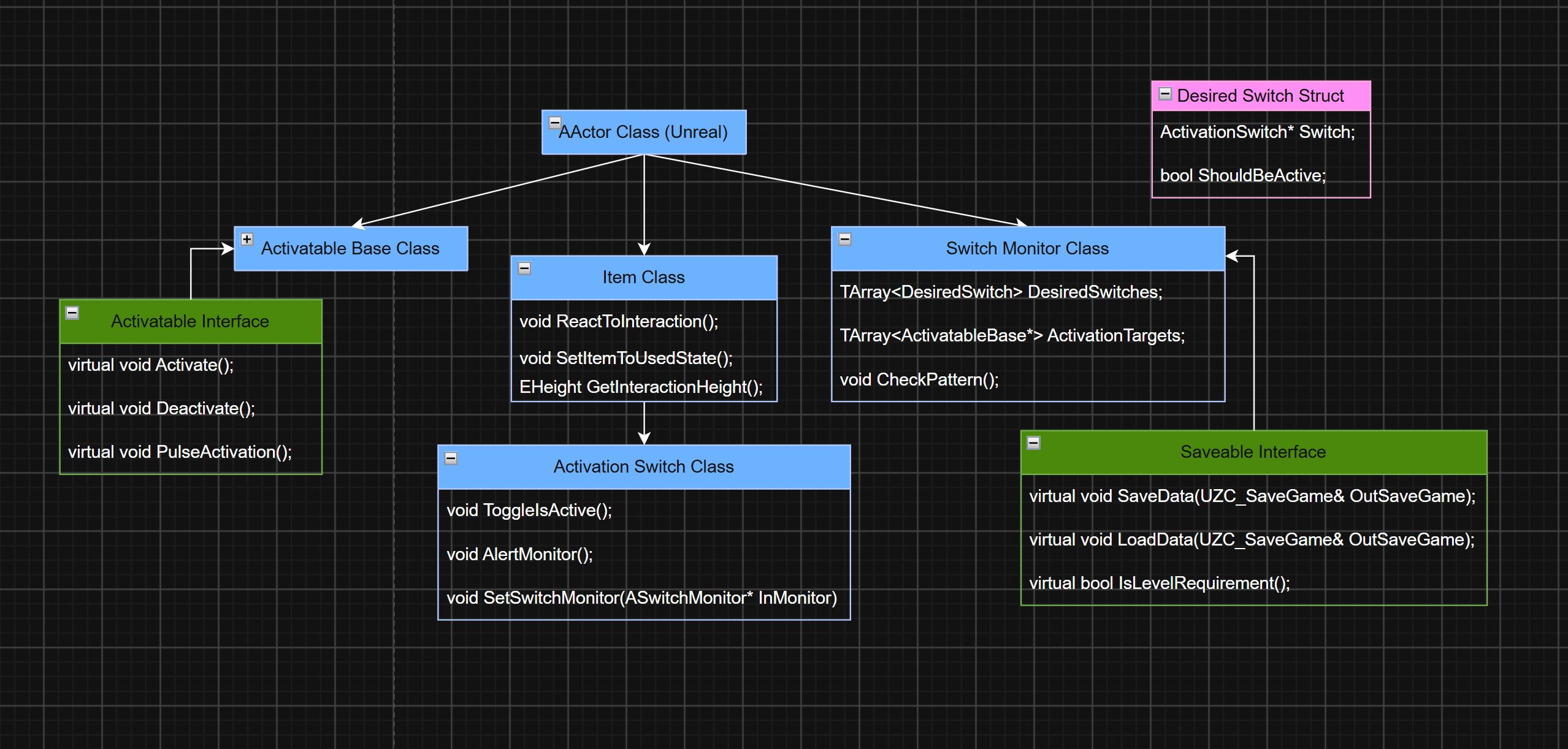Viewport: 1568px width, 749px height.
Task: Collapse the Saveable Interface container
Action: point(1033,443)
